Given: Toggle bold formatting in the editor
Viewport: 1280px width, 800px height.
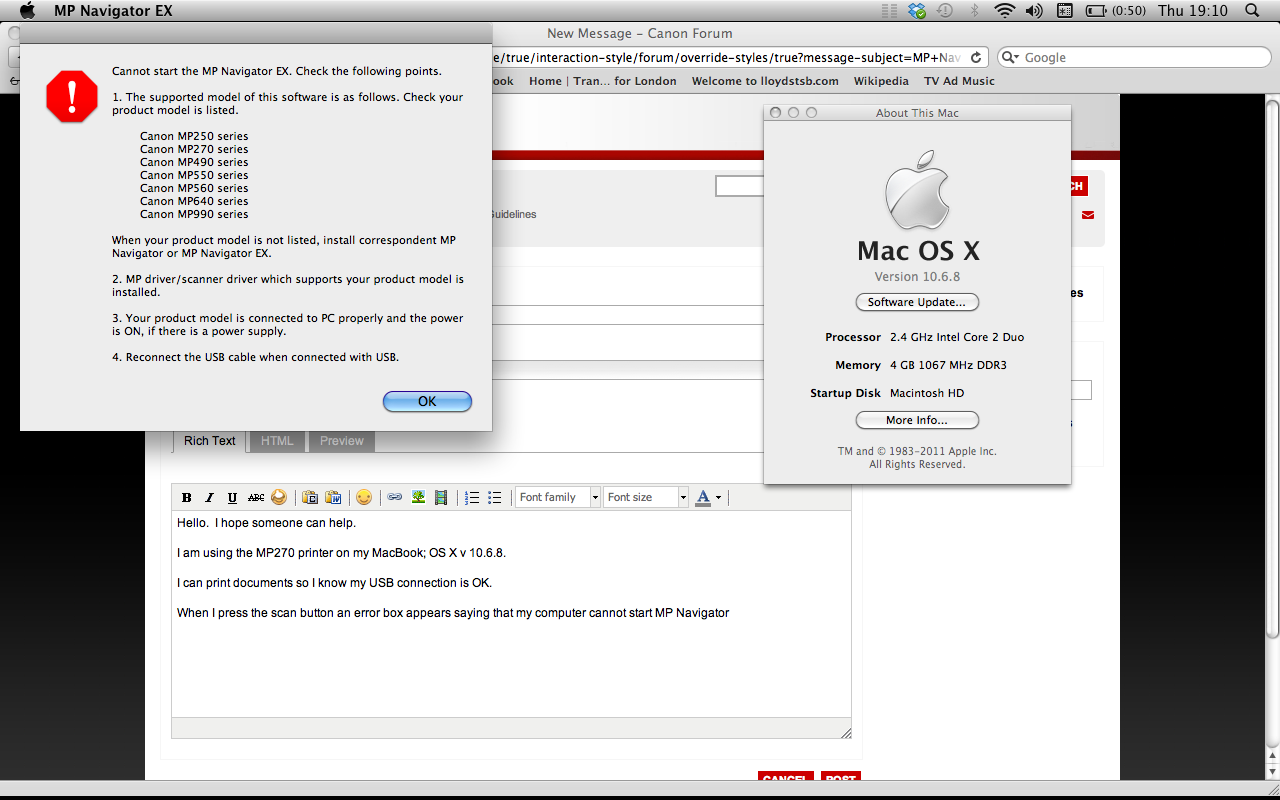Looking at the screenshot, I should [186, 498].
